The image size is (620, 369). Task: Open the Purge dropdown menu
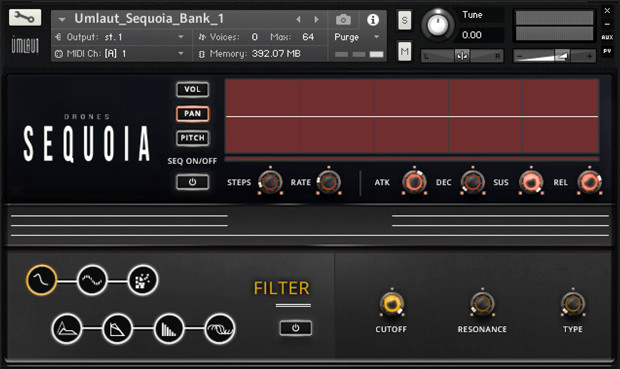tap(376, 37)
